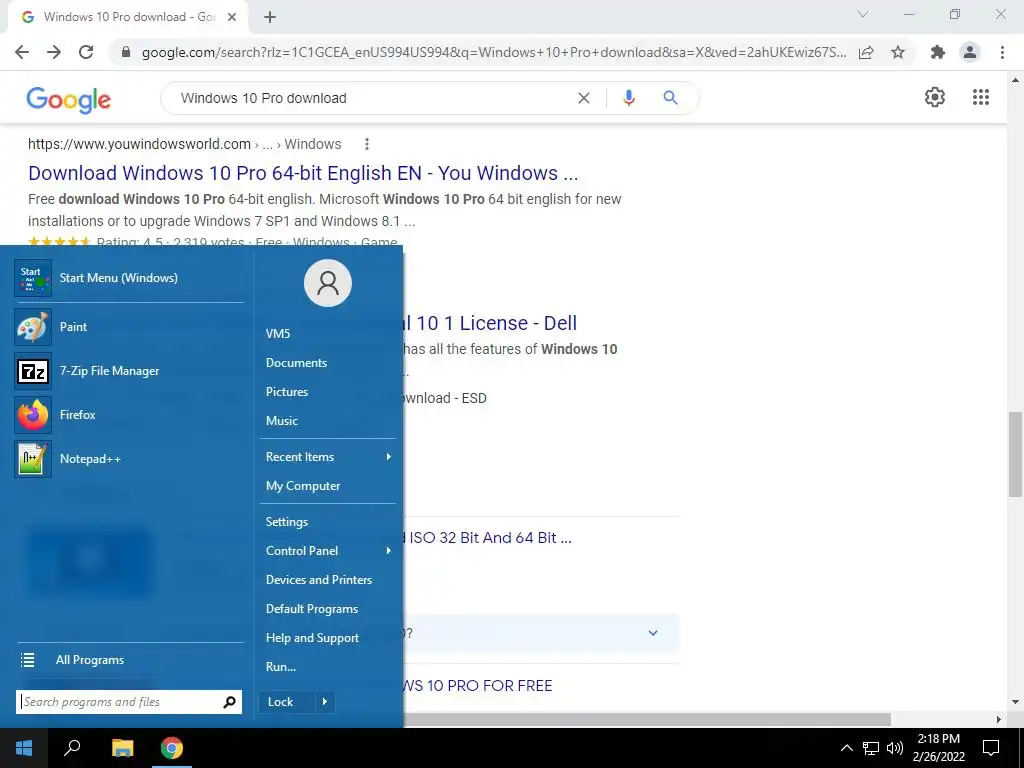Lock the computer

coord(287,702)
